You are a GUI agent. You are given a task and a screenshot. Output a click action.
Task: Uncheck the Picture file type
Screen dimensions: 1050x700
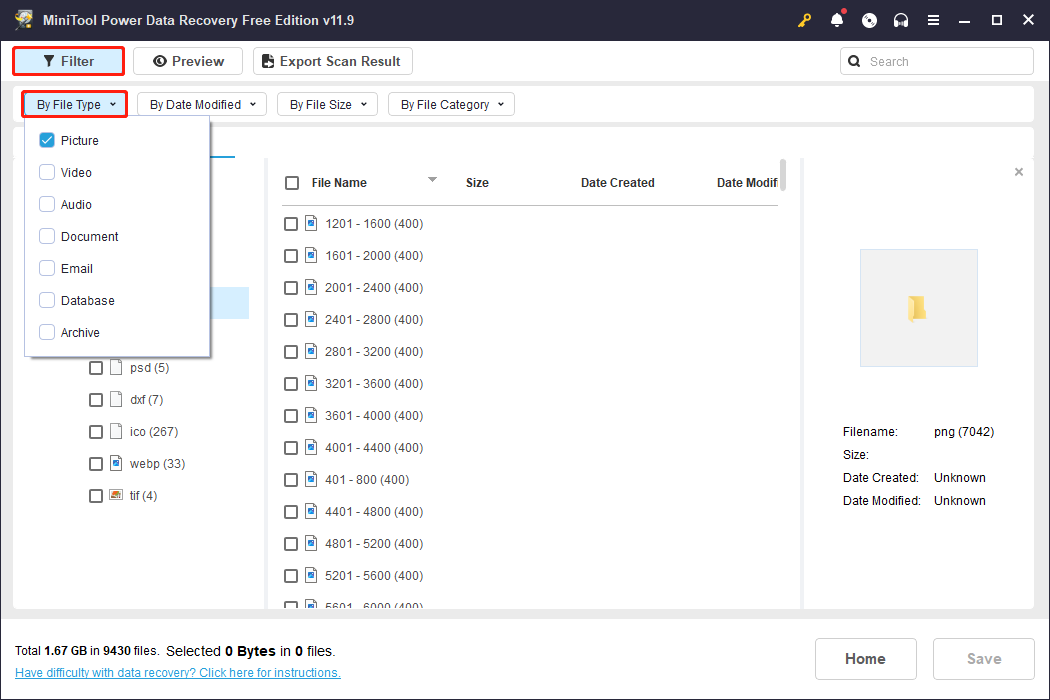pyautogui.click(x=47, y=140)
